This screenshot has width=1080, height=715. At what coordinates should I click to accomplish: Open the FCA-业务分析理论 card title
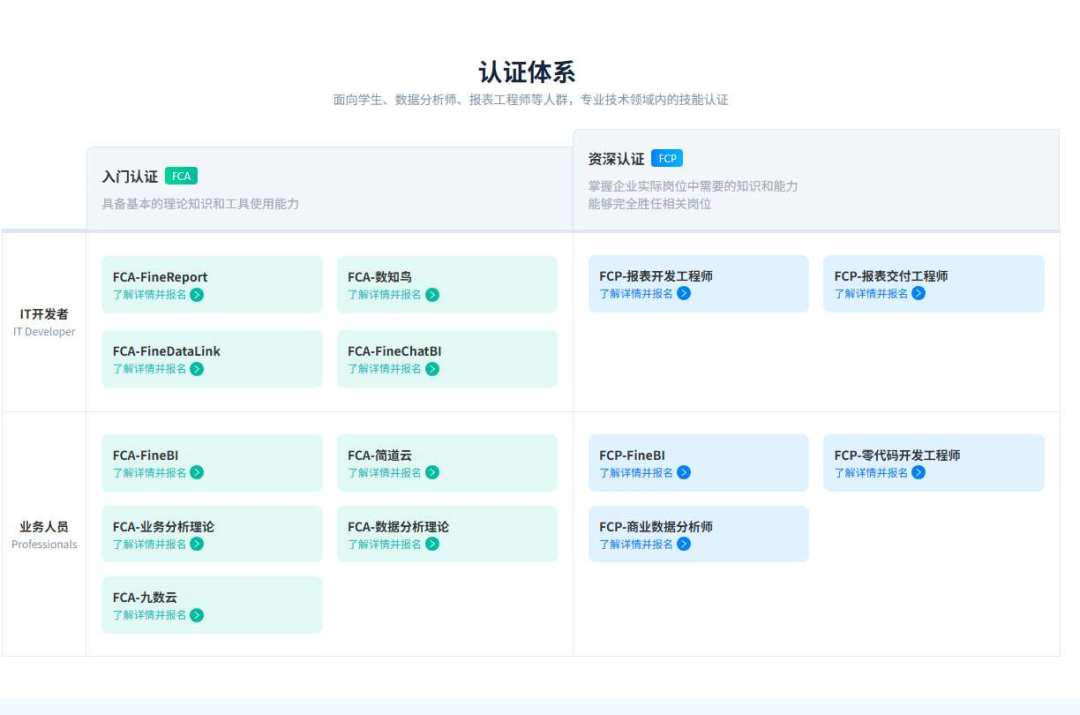point(163,527)
